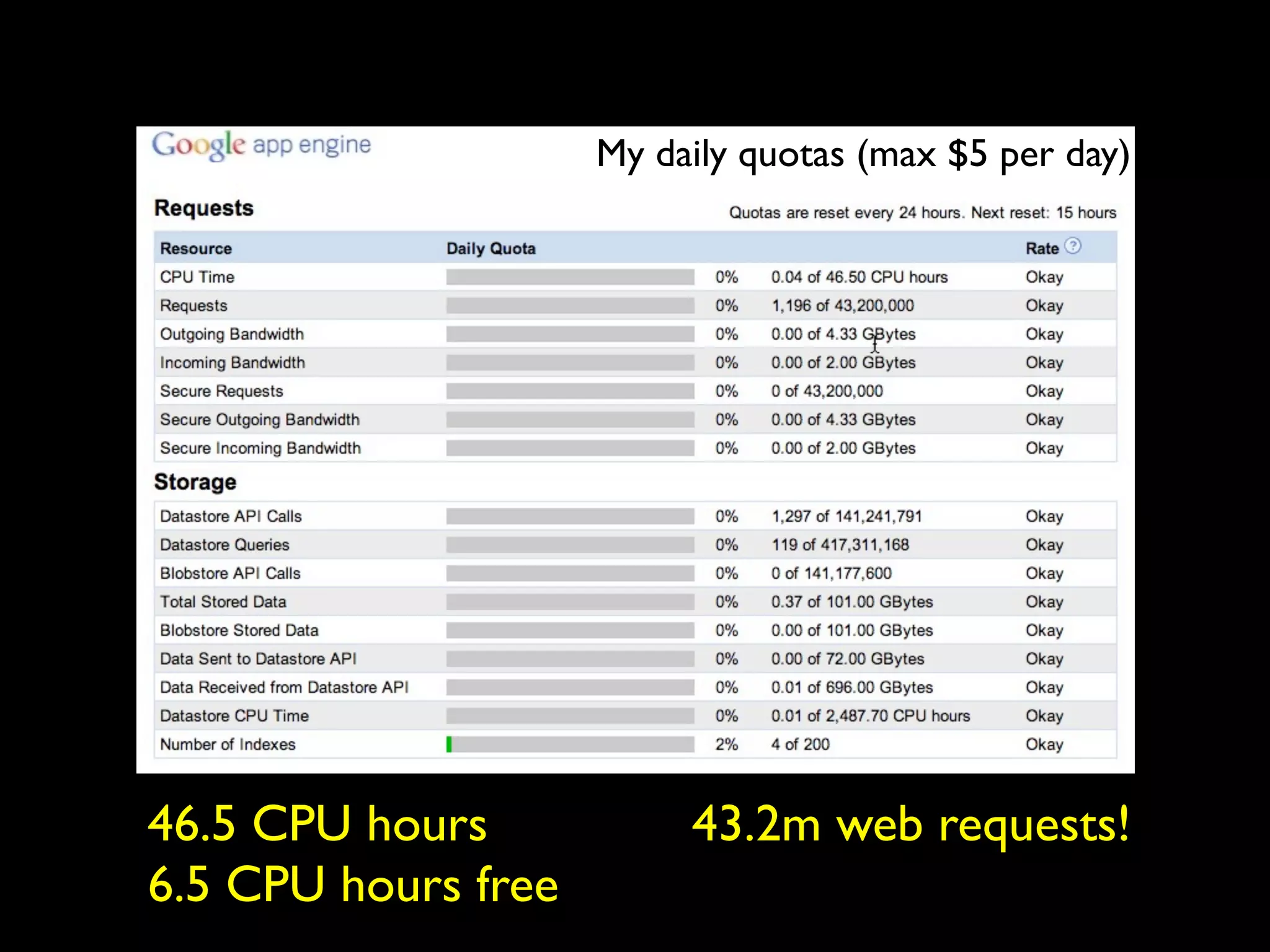
Task: Click 'Datastore CPU Time' row label
Action: [234, 716]
